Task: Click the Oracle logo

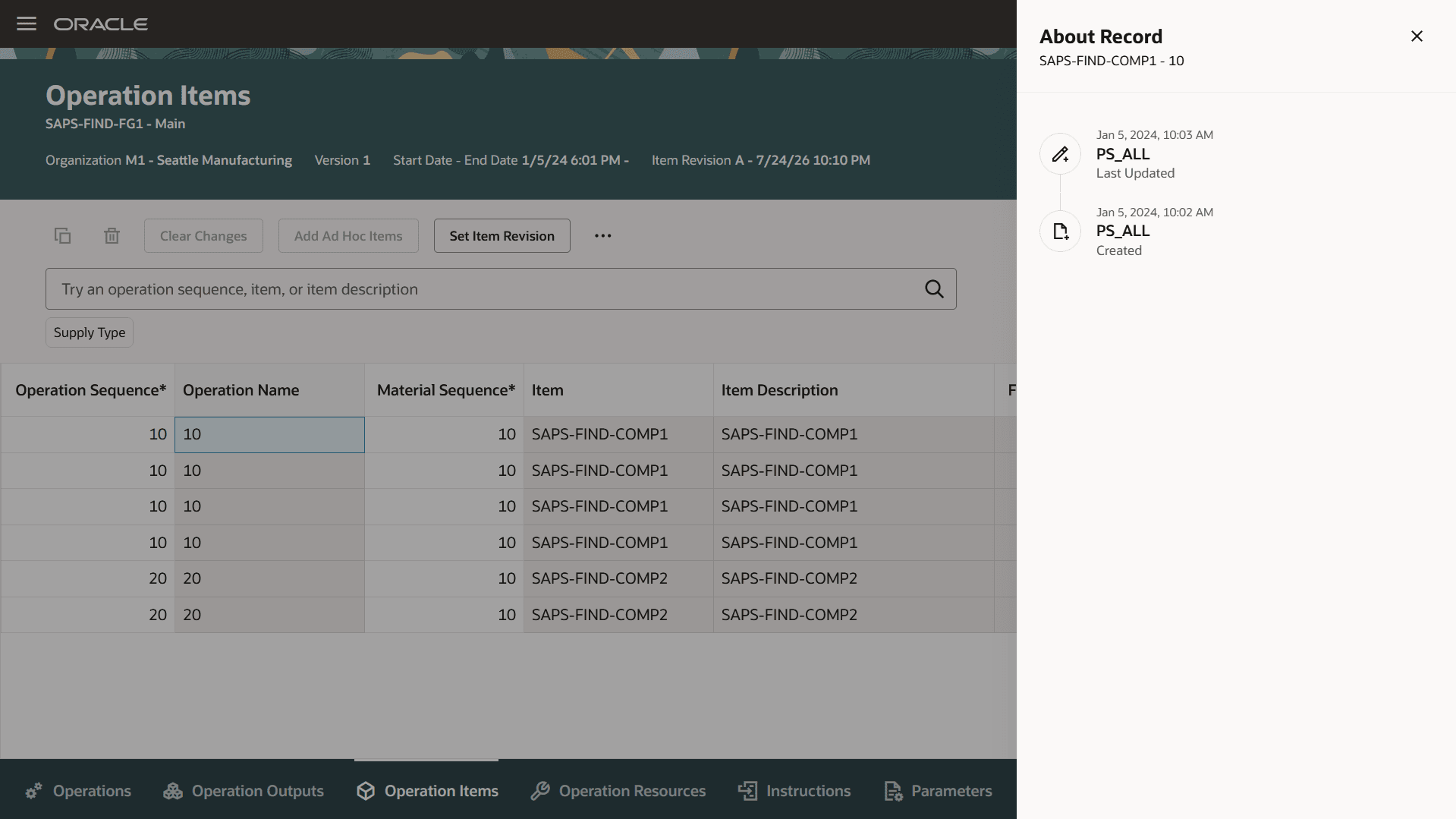Action: 101,24
